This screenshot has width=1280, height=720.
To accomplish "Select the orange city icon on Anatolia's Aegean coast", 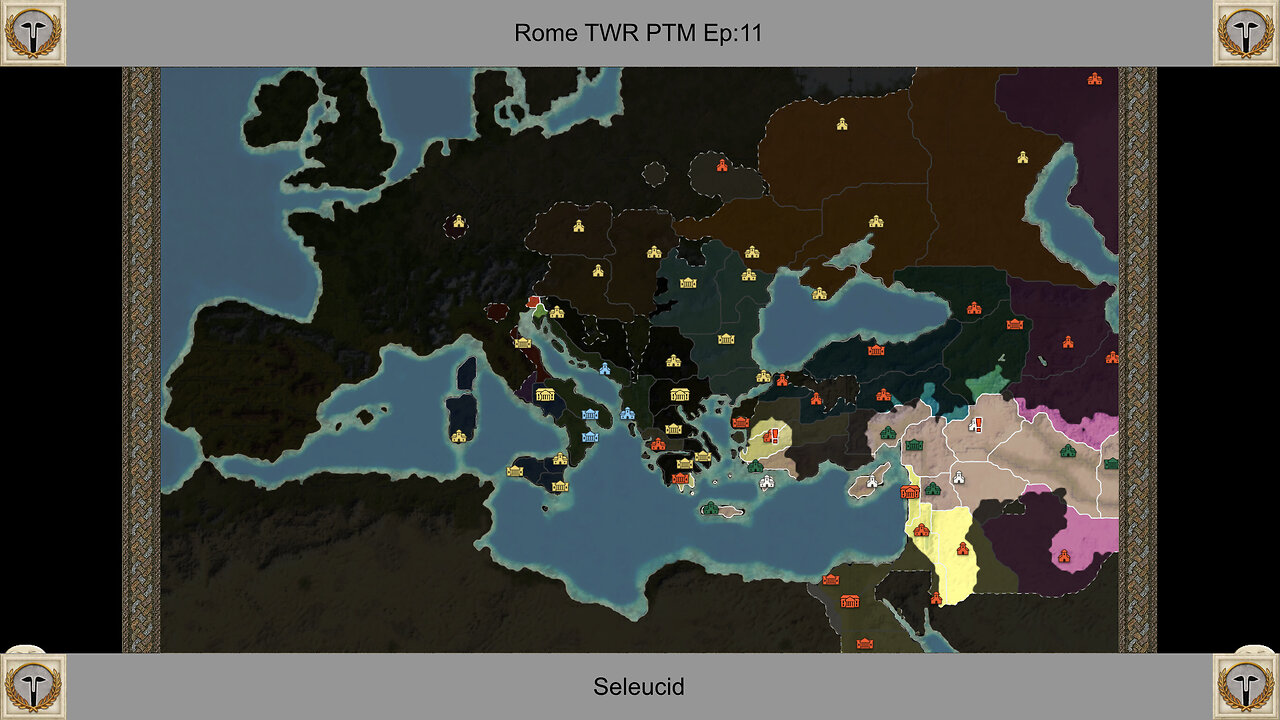I will [740, 422].
